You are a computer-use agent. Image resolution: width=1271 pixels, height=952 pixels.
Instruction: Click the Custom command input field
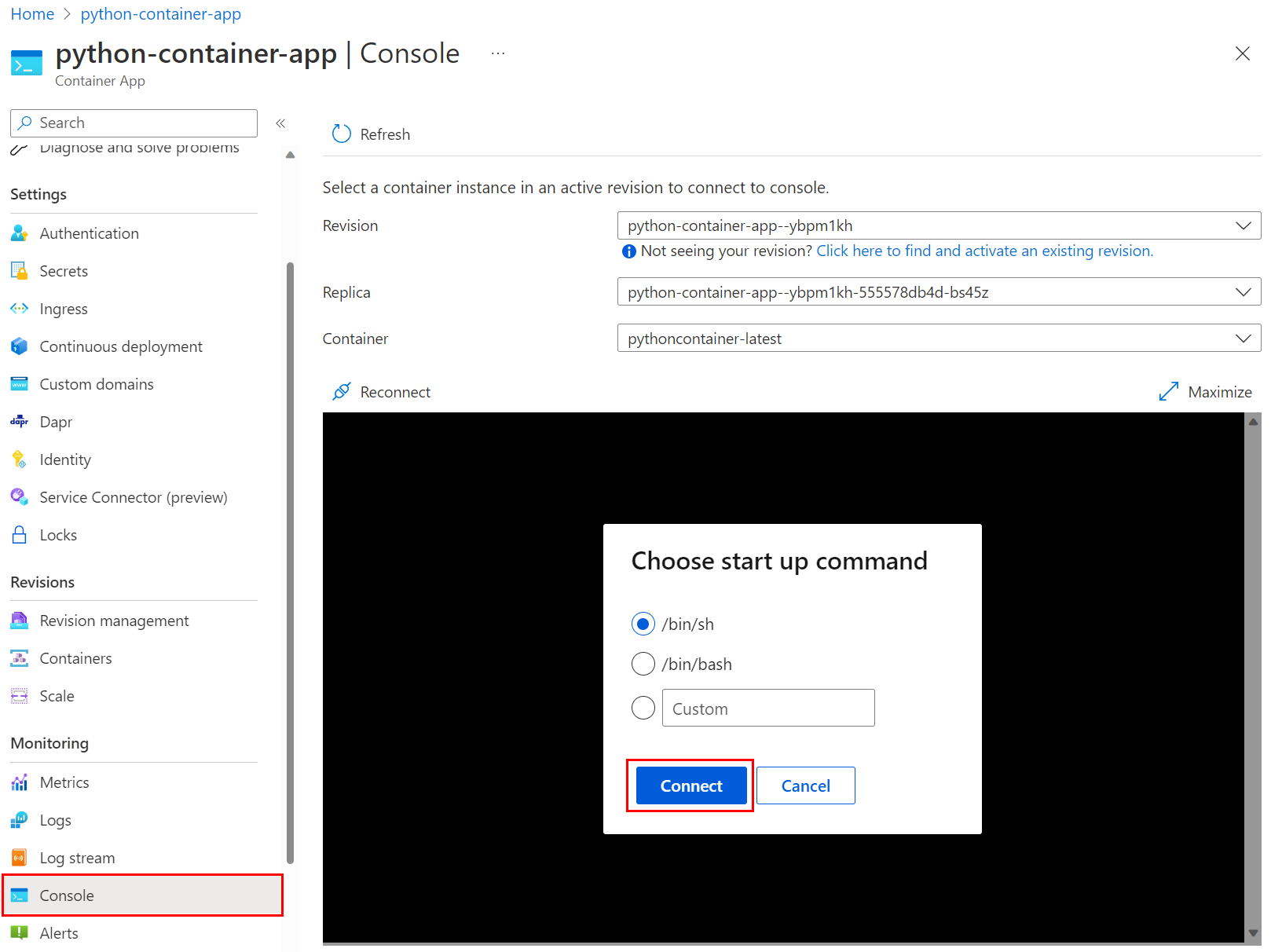click(x=768, y=708)
